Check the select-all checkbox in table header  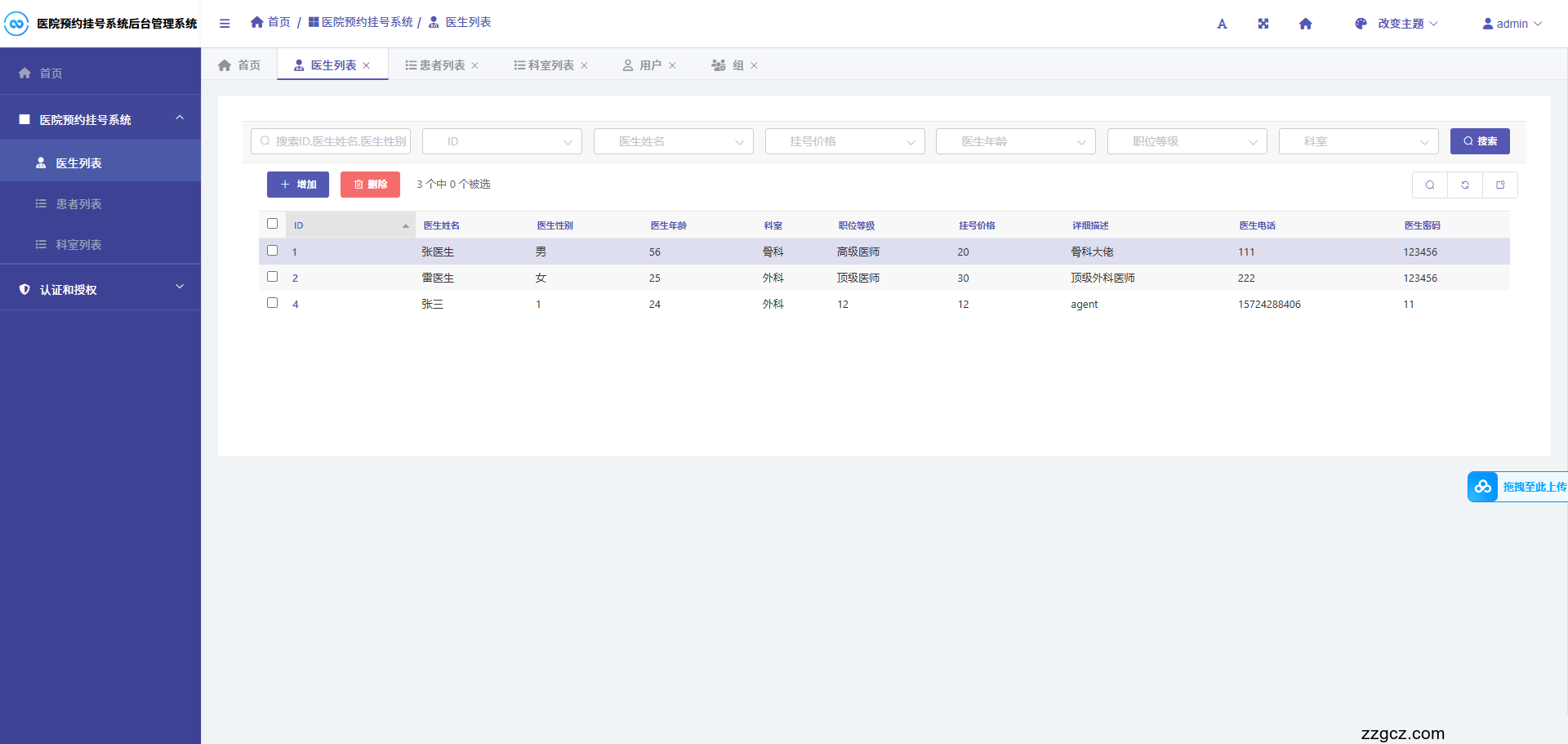point(273,224)
